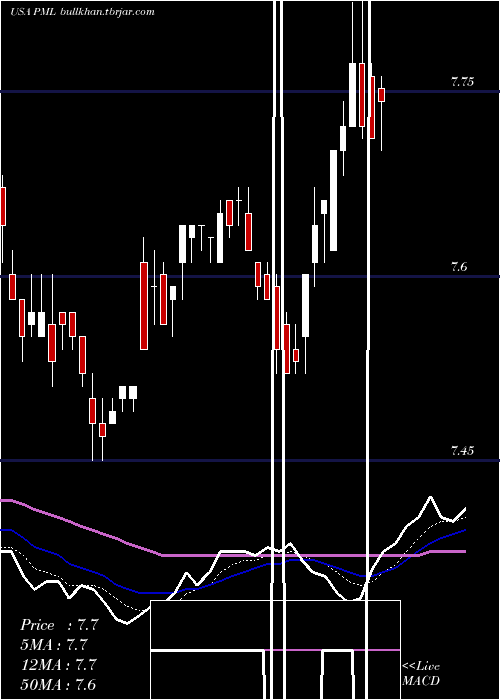Click the USA PML bullkhan.tbrjar.com header text

tap(83, 12)
